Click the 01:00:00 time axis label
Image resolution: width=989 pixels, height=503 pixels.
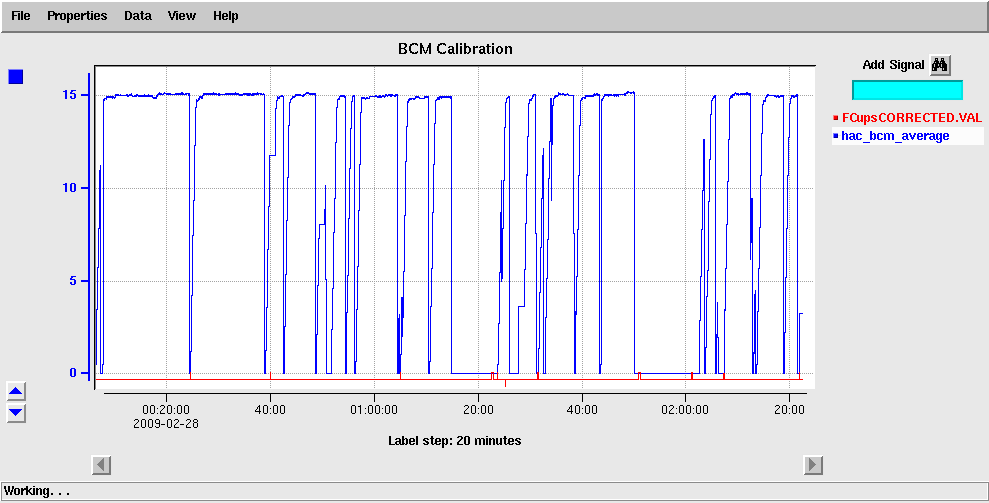tap(374, 410)
